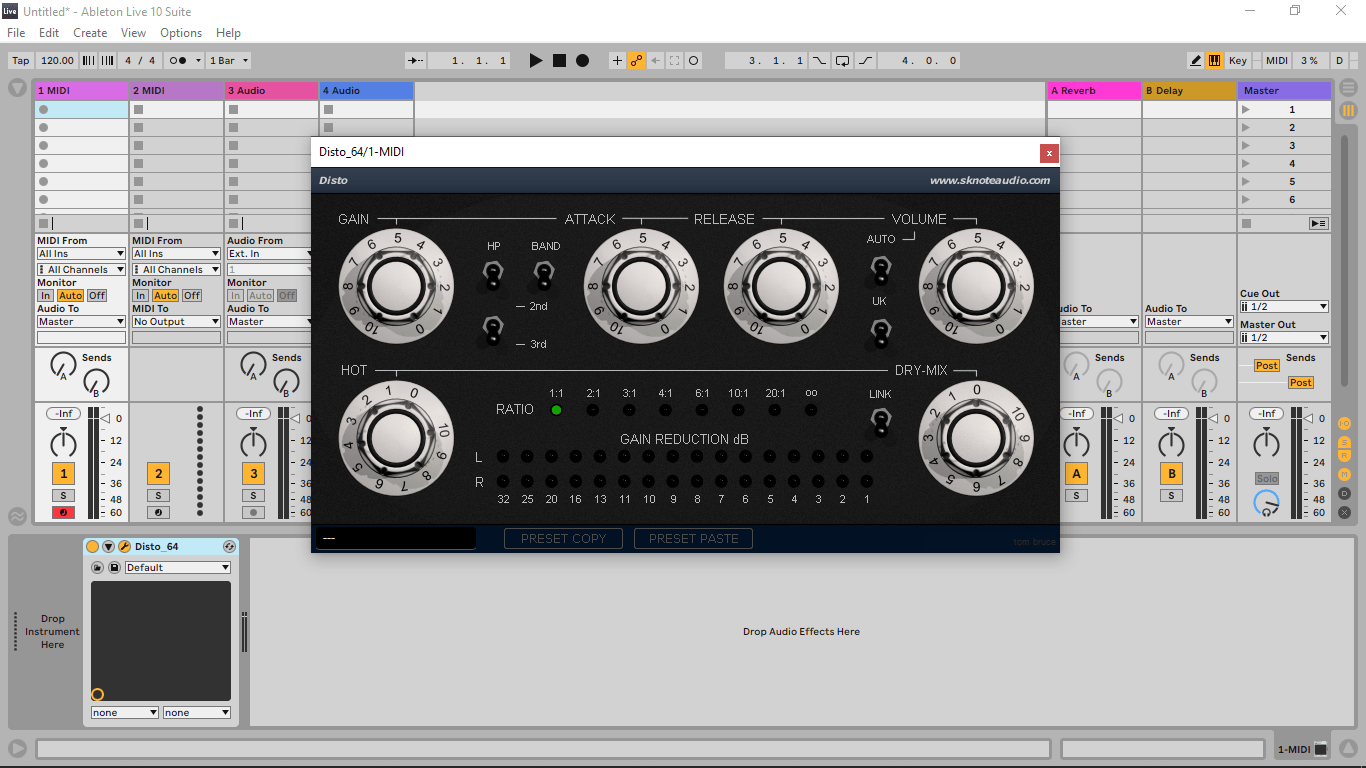Click the PRESET PASTE button
The image size is (1366, 768).
click(x=693, y=539)
